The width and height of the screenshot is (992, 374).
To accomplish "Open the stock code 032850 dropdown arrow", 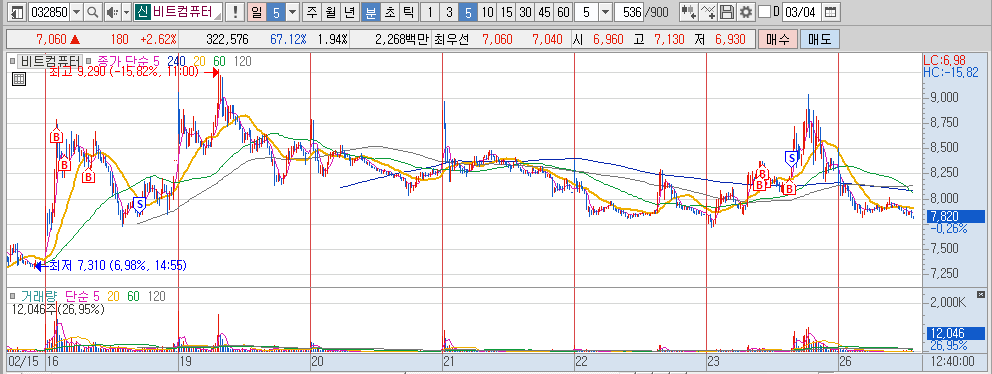I will [x=77, y=11].
